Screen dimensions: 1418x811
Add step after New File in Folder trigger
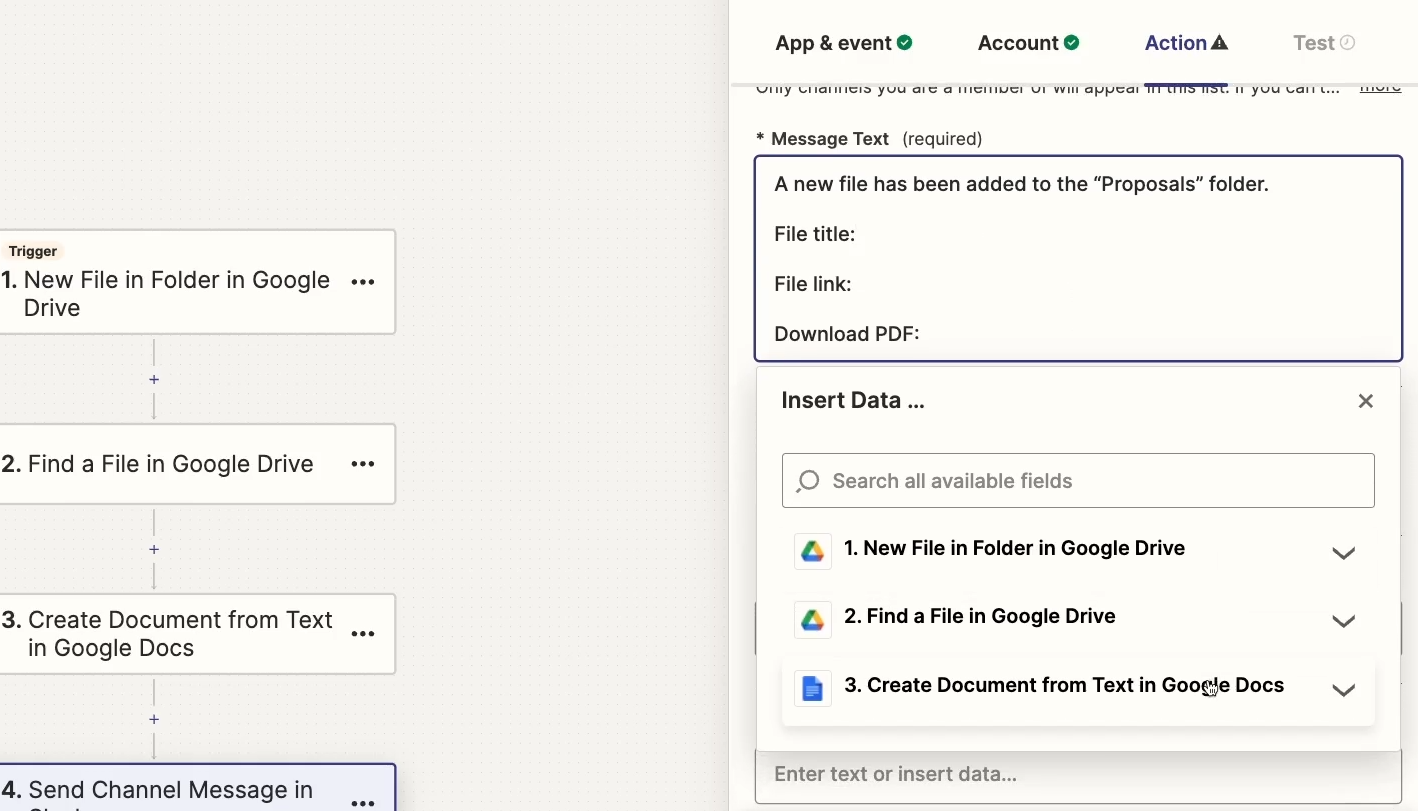[x=154, y=380]
